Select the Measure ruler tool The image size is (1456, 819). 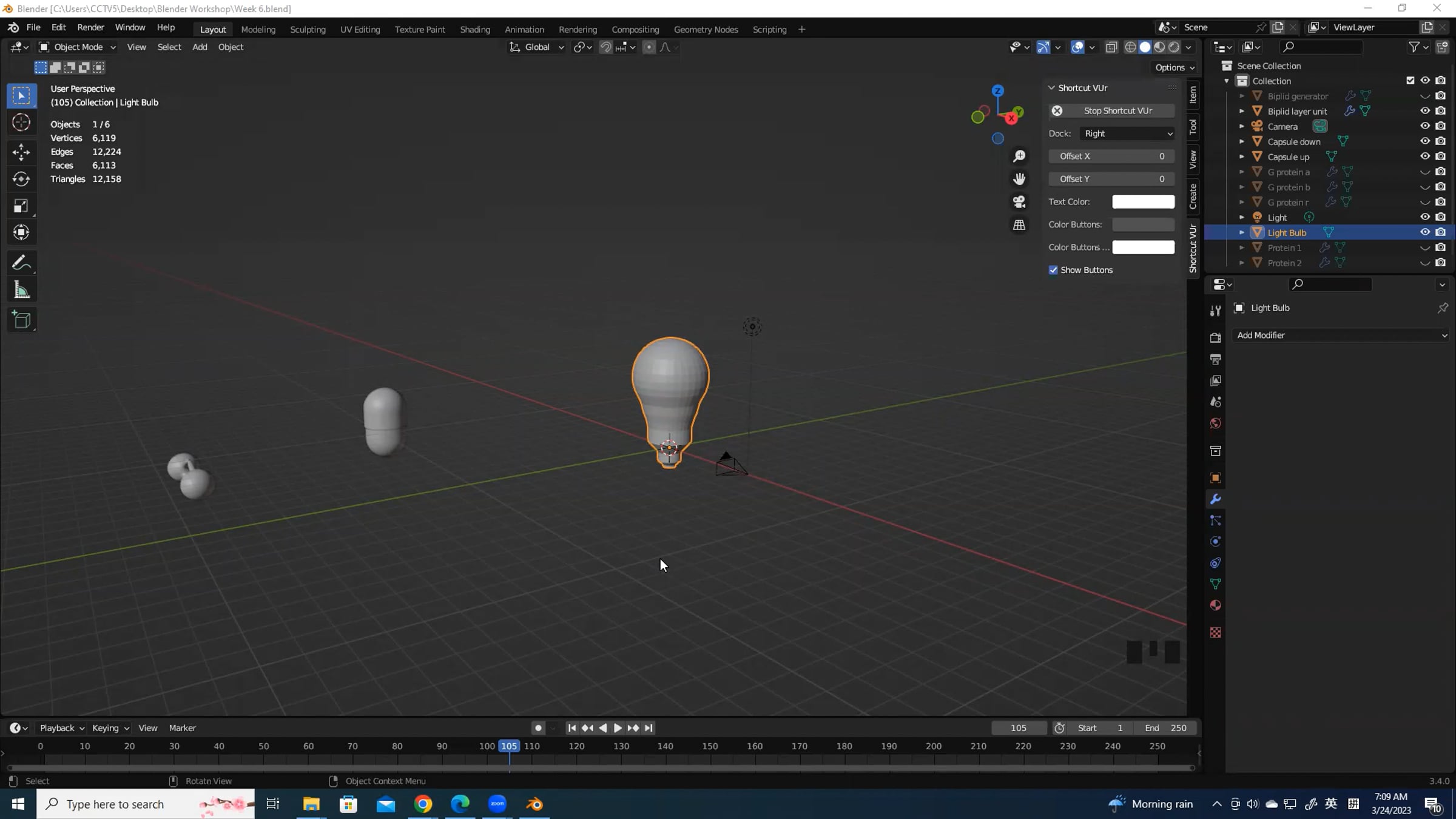21,290
